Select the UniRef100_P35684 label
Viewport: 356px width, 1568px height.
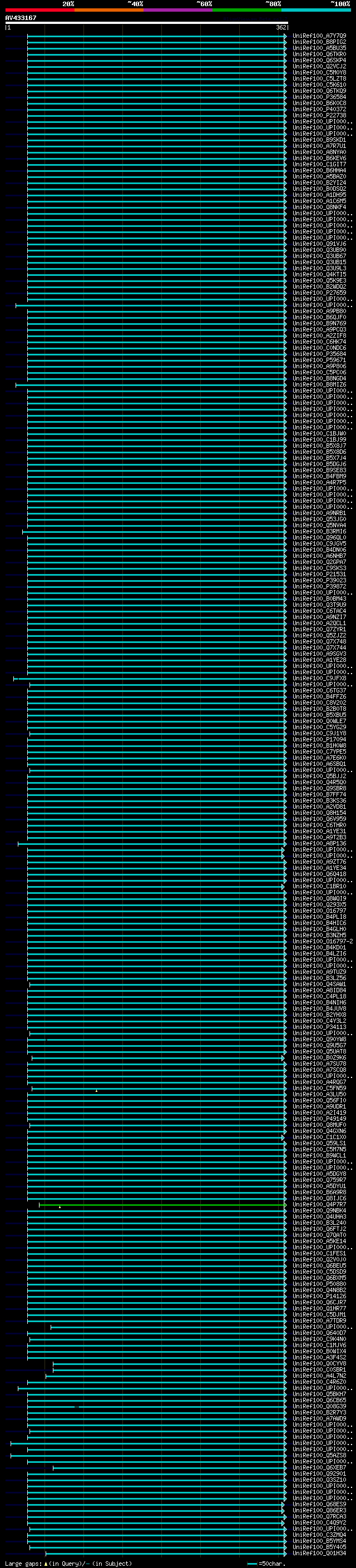click(x=319, y=354)
